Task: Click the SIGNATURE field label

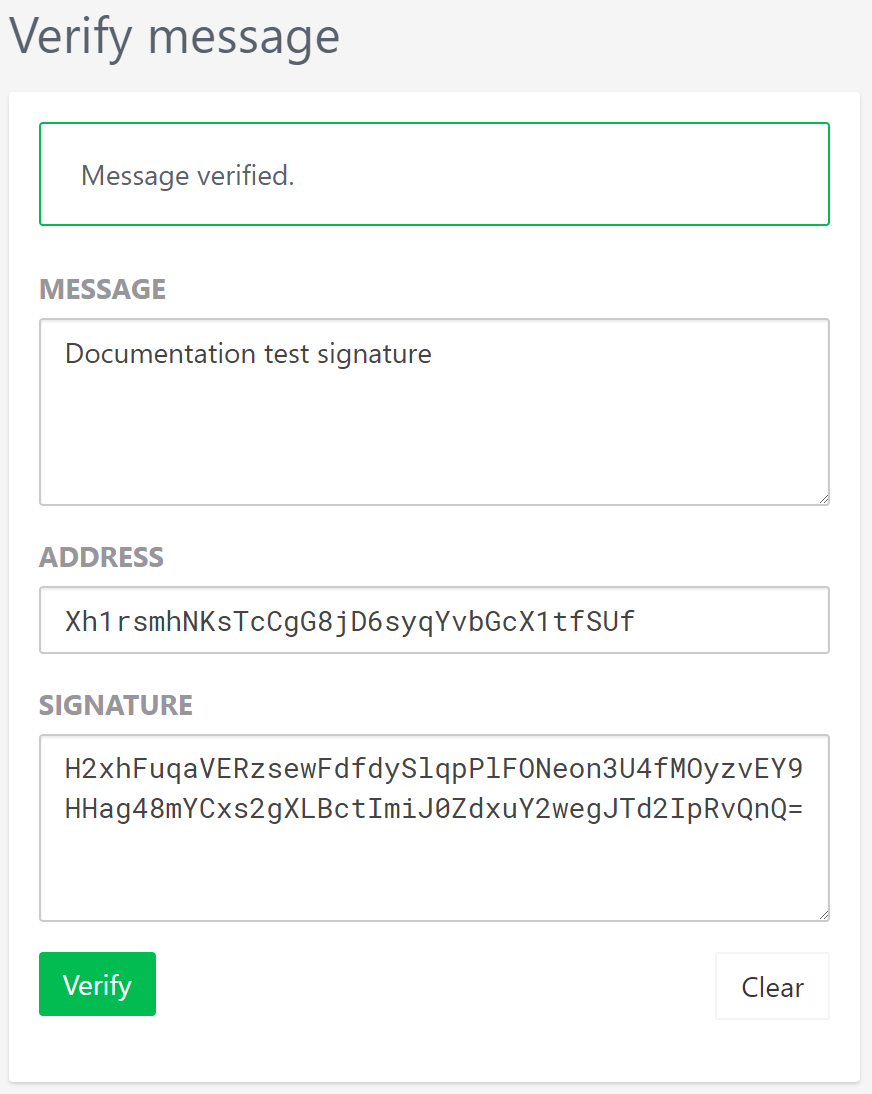Action: [x=116, y=705]
